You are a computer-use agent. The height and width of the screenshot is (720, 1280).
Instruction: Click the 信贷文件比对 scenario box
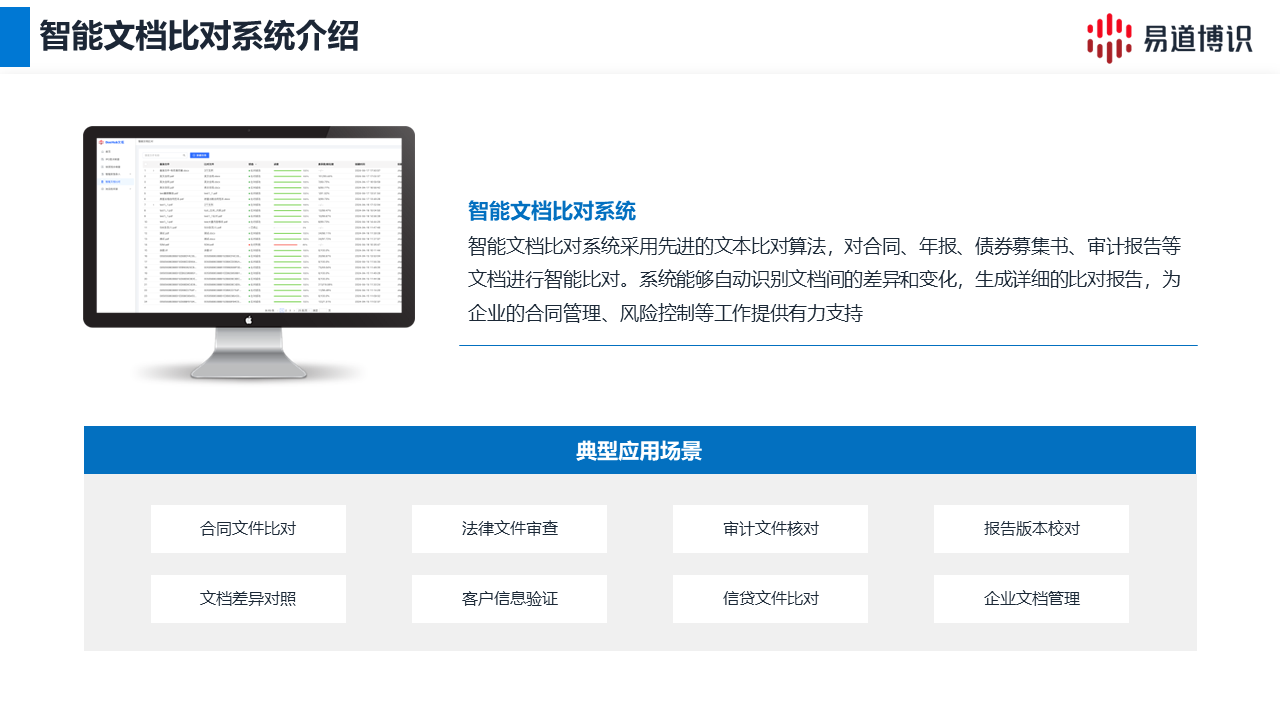770,599
